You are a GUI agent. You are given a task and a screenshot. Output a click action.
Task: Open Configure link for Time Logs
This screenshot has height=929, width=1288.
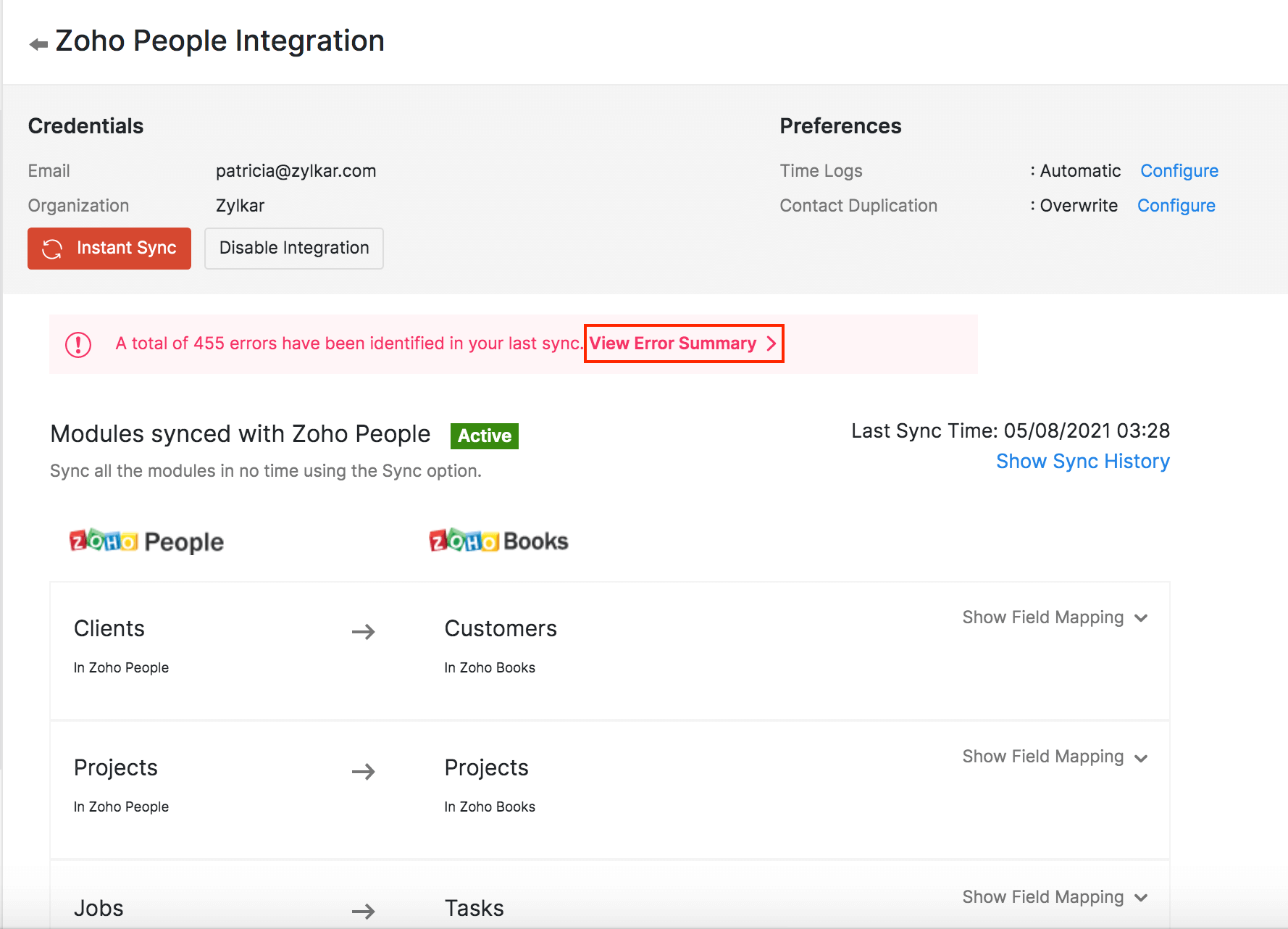1179,171
